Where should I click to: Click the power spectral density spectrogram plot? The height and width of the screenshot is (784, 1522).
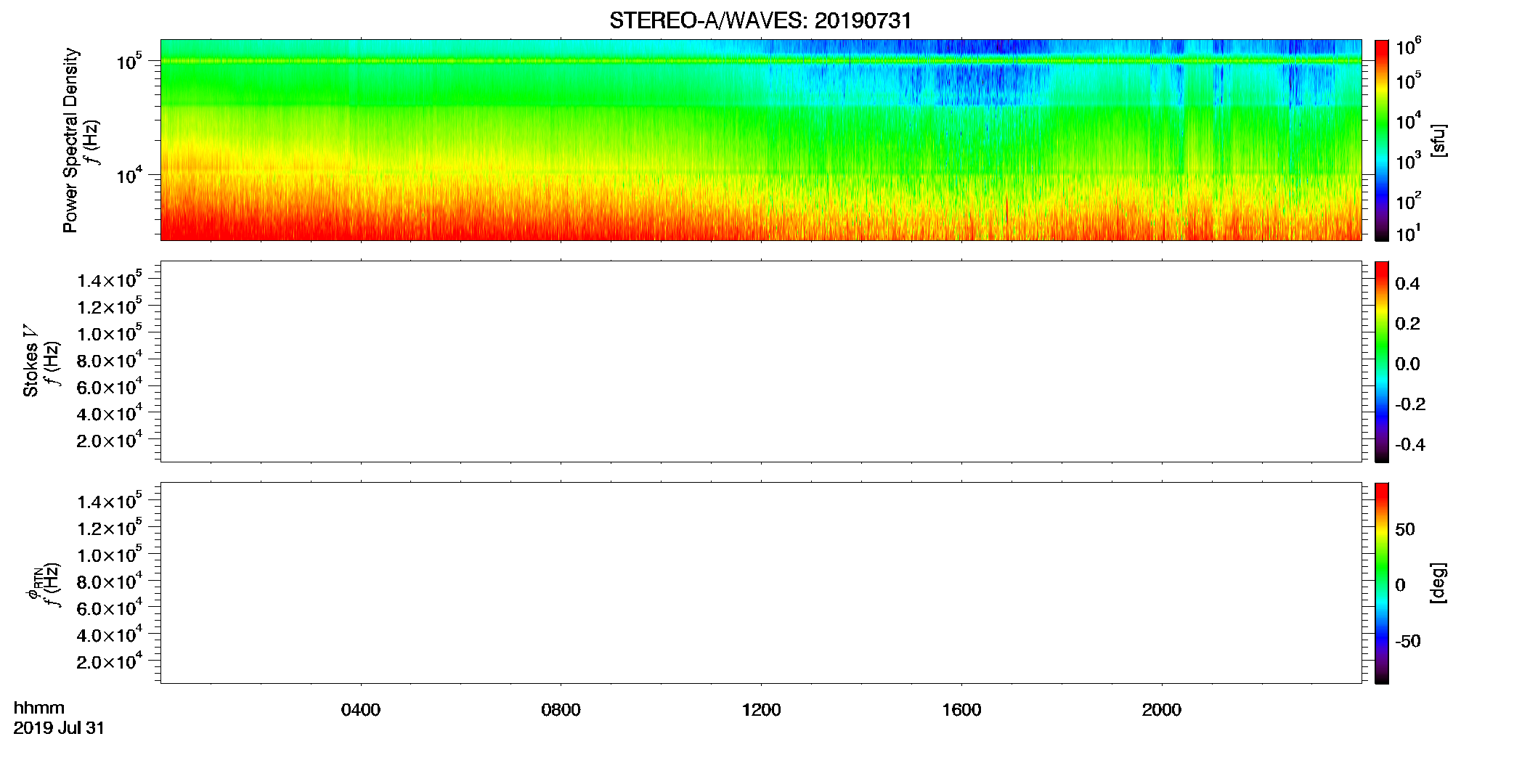point(760,140)
